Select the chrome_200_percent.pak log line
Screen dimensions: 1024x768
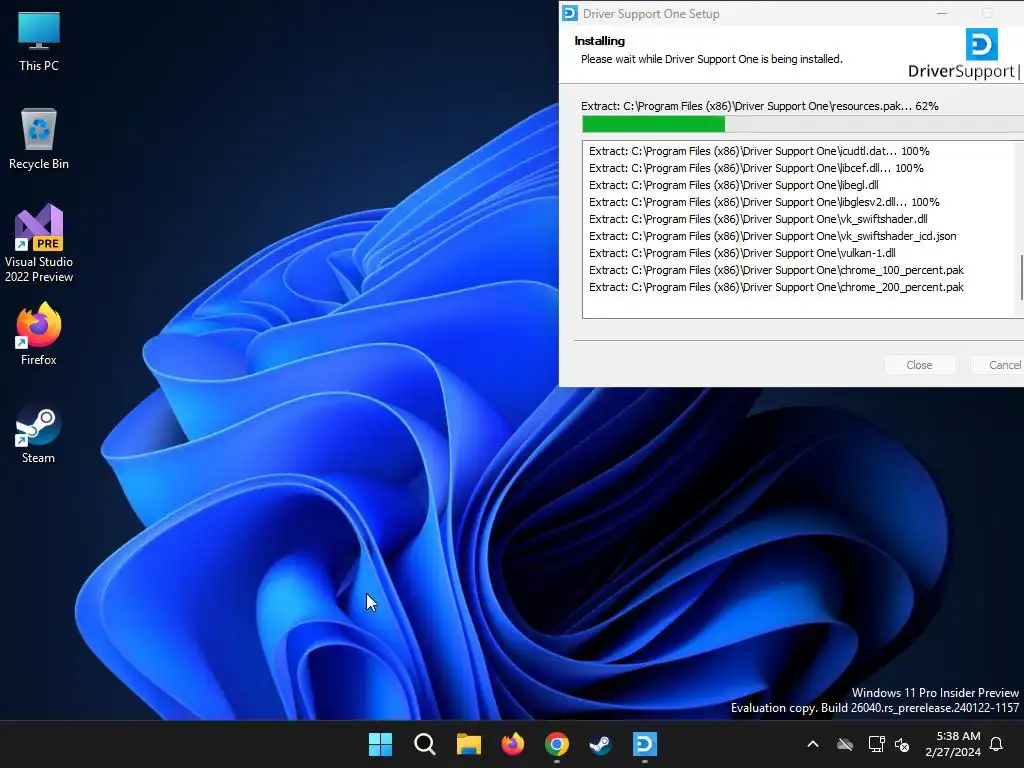click(x=776, y=287)
